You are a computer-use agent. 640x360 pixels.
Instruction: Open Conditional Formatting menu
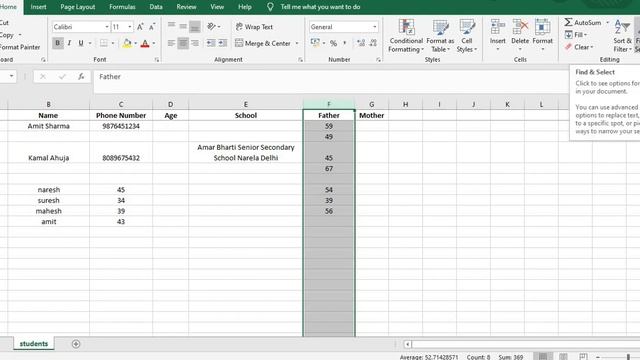[x=406, y=36]
